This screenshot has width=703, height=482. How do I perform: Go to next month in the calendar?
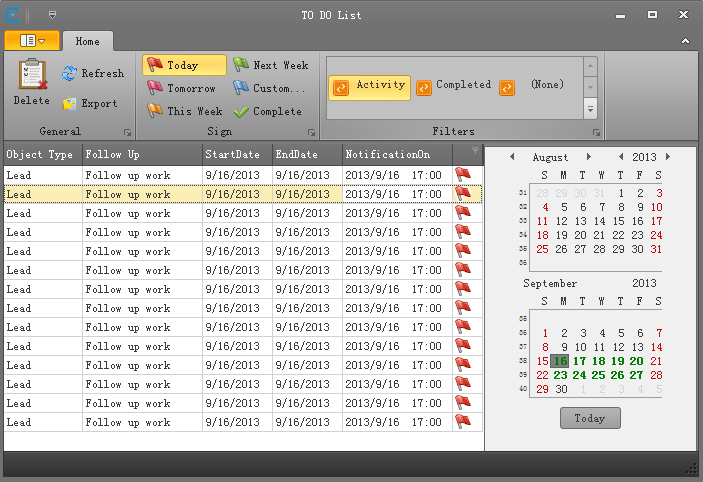click(589, 157)
